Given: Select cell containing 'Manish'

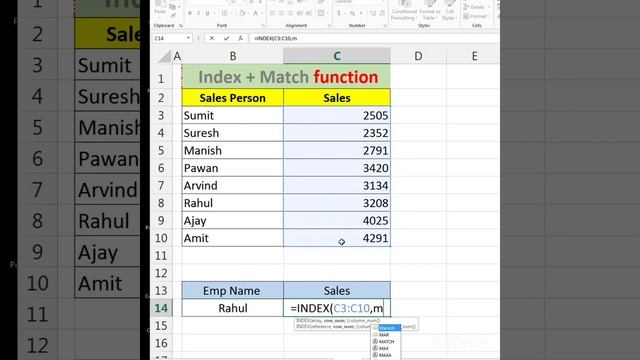Looking at the screenshot, I should [233, 151].
